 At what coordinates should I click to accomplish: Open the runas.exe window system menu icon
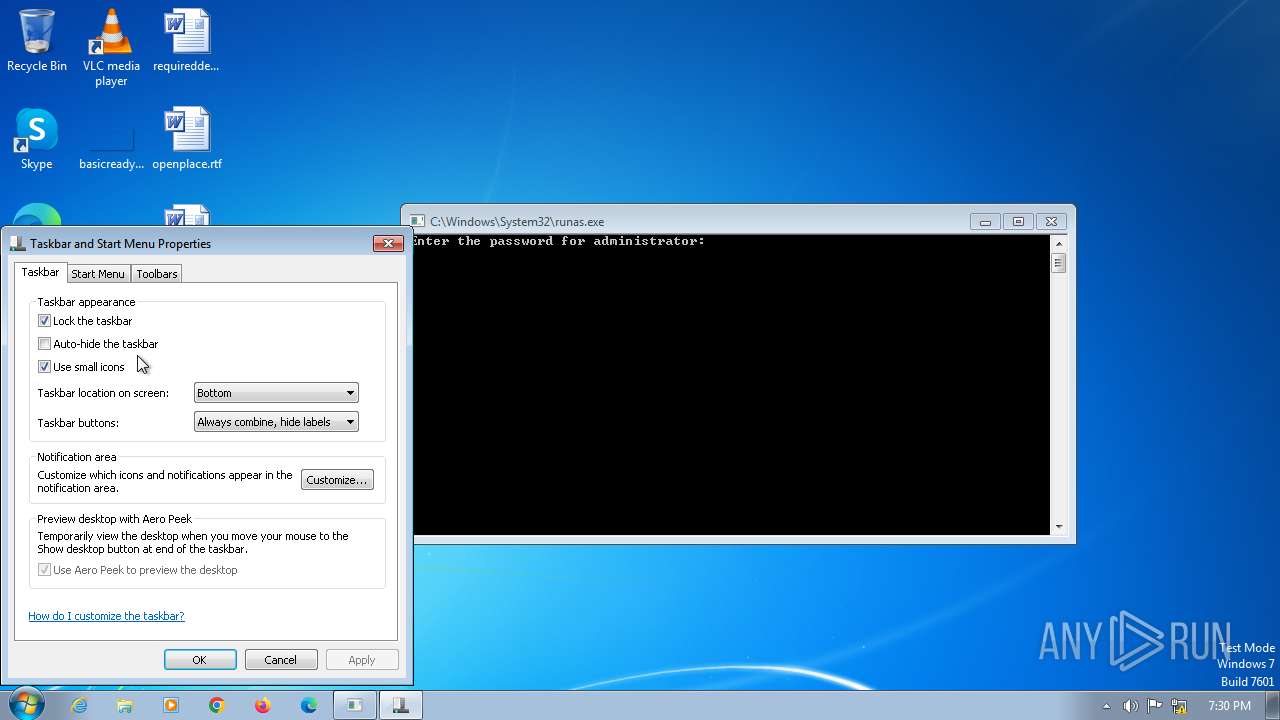click(419, 221)
